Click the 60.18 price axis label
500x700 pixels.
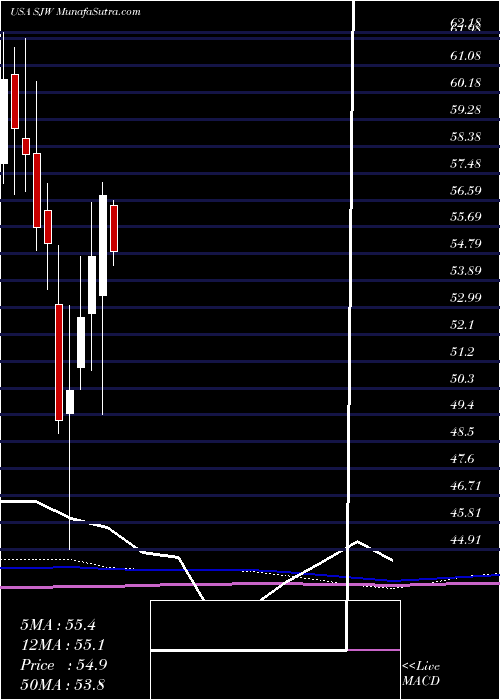coord(465,83)
